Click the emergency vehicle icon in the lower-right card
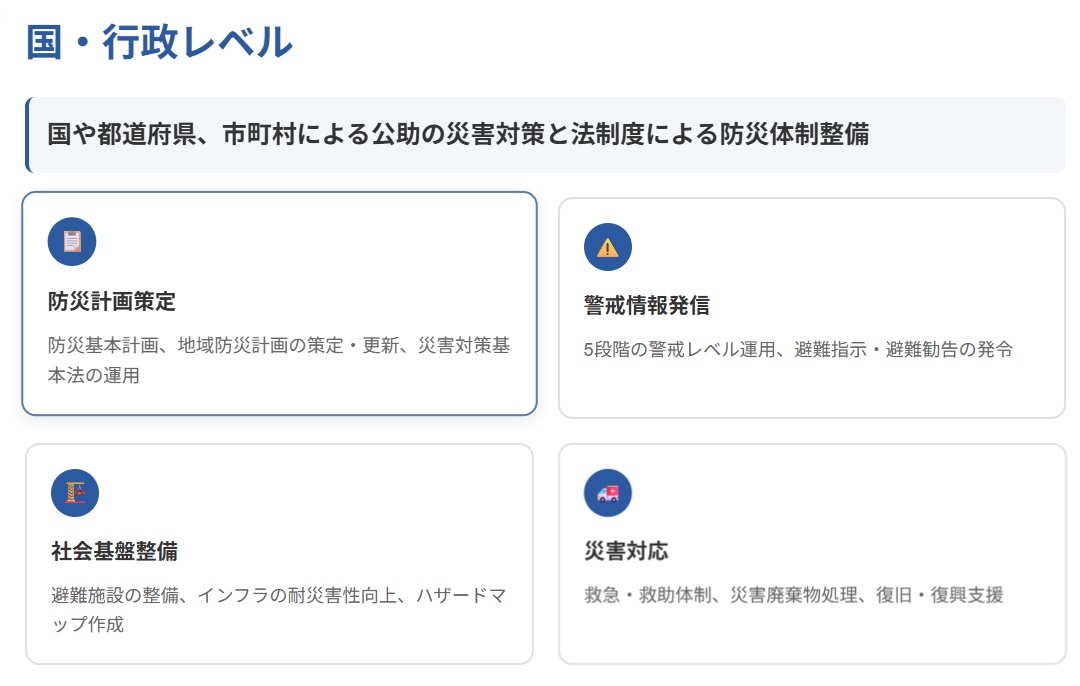The height and width of the screenshot is (686, 1080). pyautogui.click(x=609, y=493)
